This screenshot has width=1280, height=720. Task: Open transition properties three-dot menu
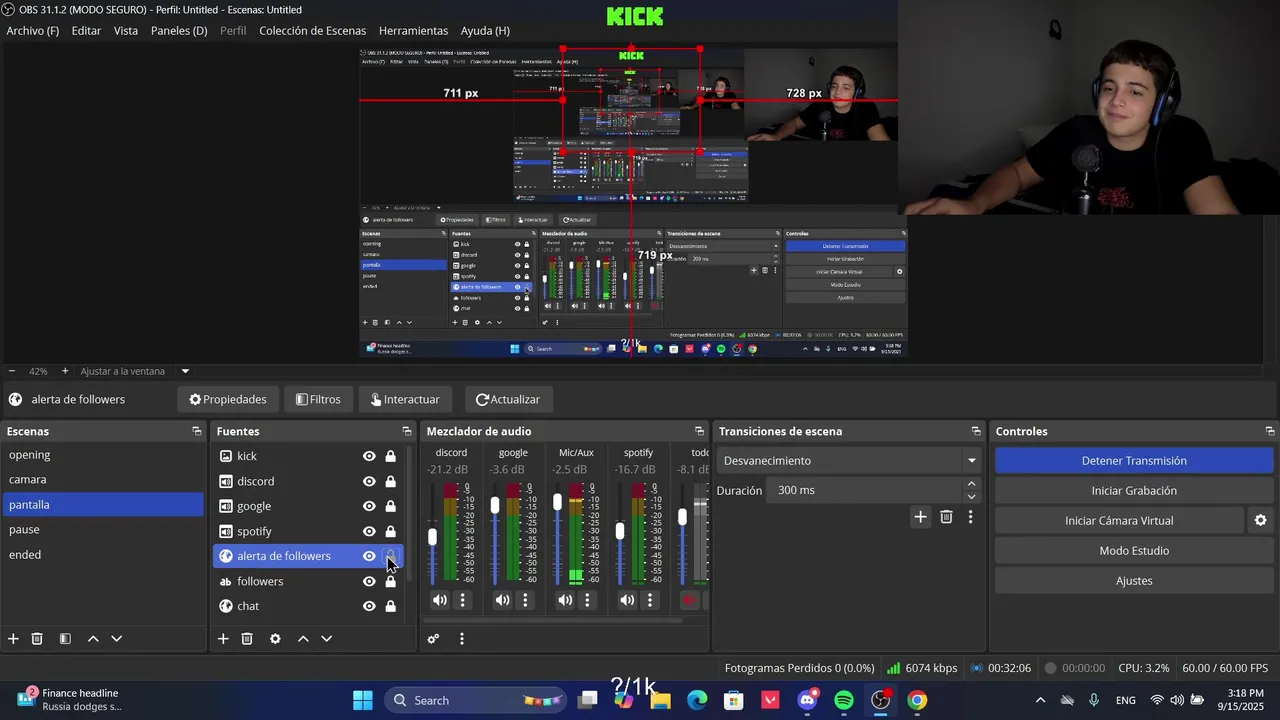pos(970,517)
